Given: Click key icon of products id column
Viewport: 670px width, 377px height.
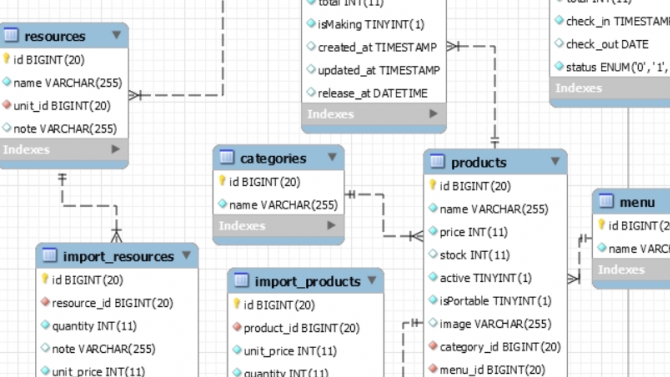Looking at the screenshot, I should 432,185.
